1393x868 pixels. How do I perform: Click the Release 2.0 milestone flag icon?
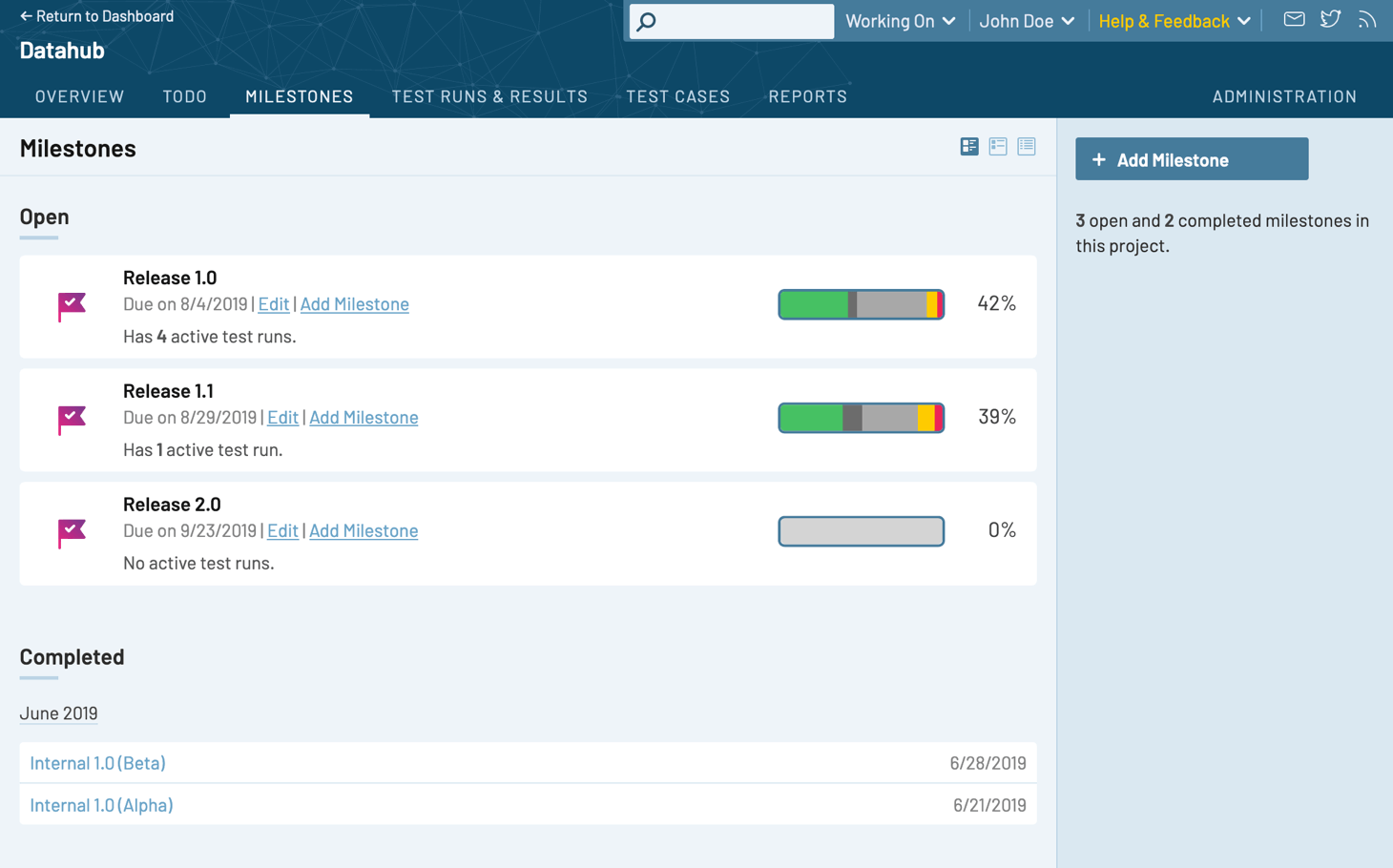tap(72, 532)
